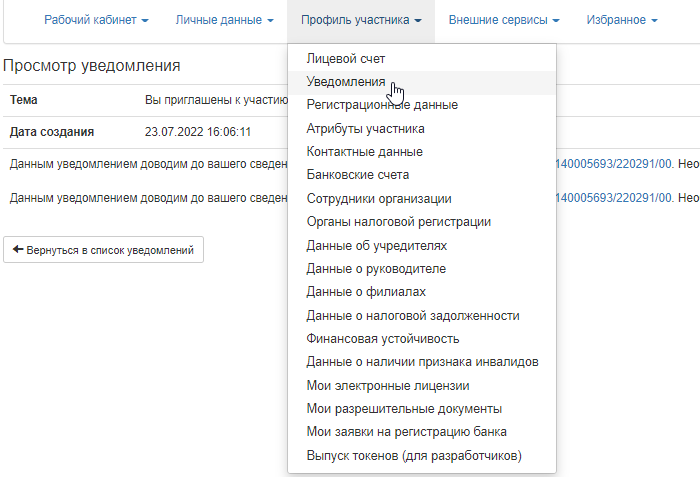Expand the Избранное dropdown
Image resolution: width=700 pixels, height=477 pixels.
click(621, 20)
